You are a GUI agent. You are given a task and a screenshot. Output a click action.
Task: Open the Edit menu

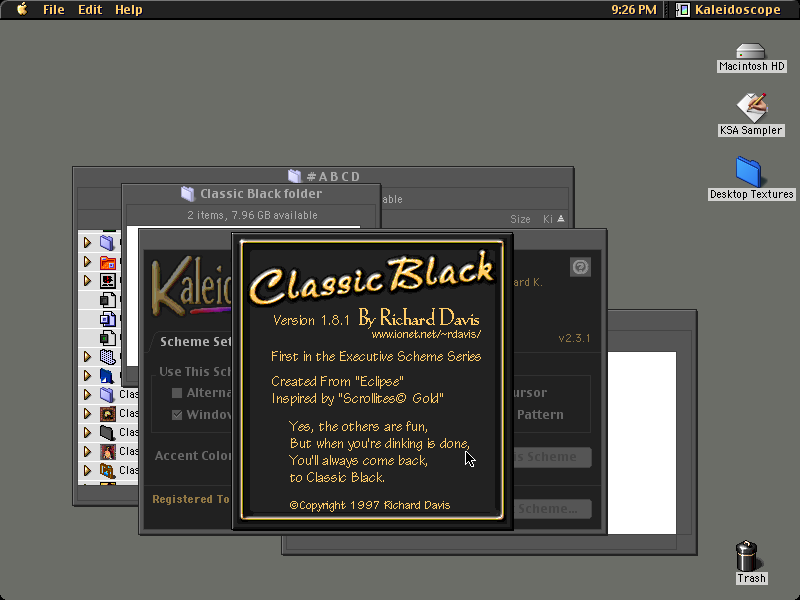tap(90, 10)
